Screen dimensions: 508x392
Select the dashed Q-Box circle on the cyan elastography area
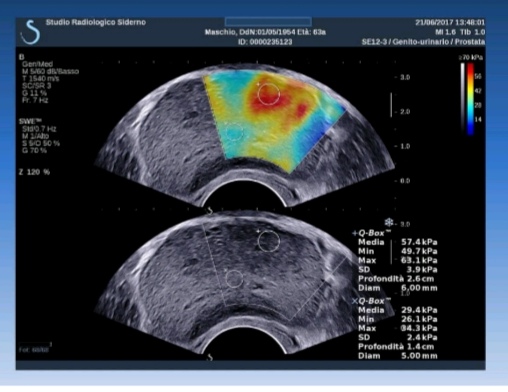pos(234,132)
